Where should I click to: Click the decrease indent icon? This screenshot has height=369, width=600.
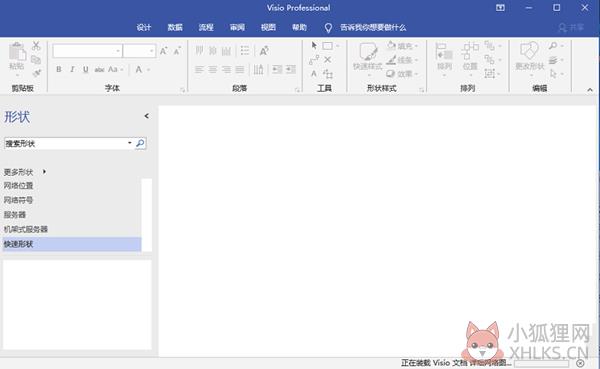277,69
